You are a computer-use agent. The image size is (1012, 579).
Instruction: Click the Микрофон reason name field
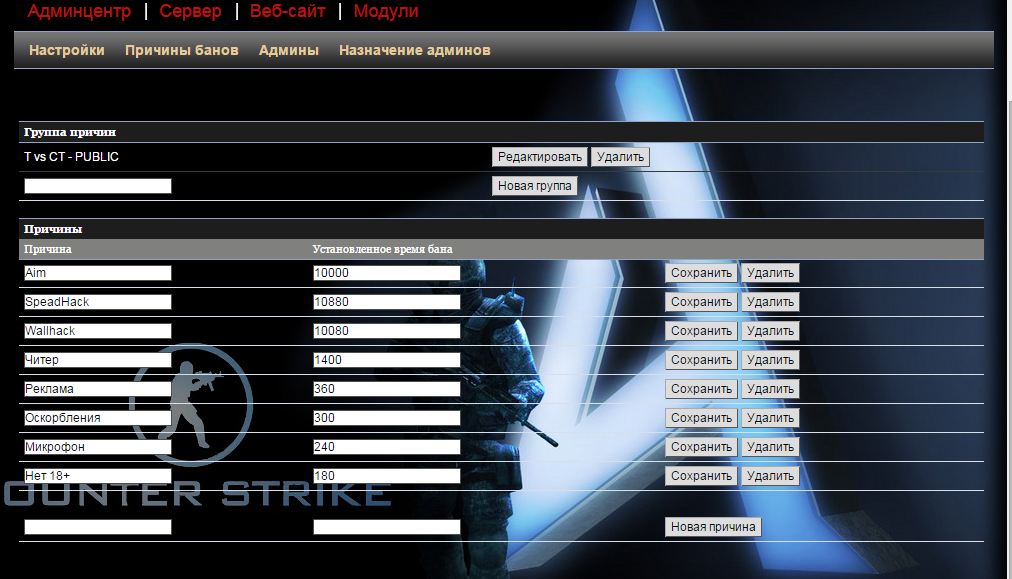[x=98, y=447]
